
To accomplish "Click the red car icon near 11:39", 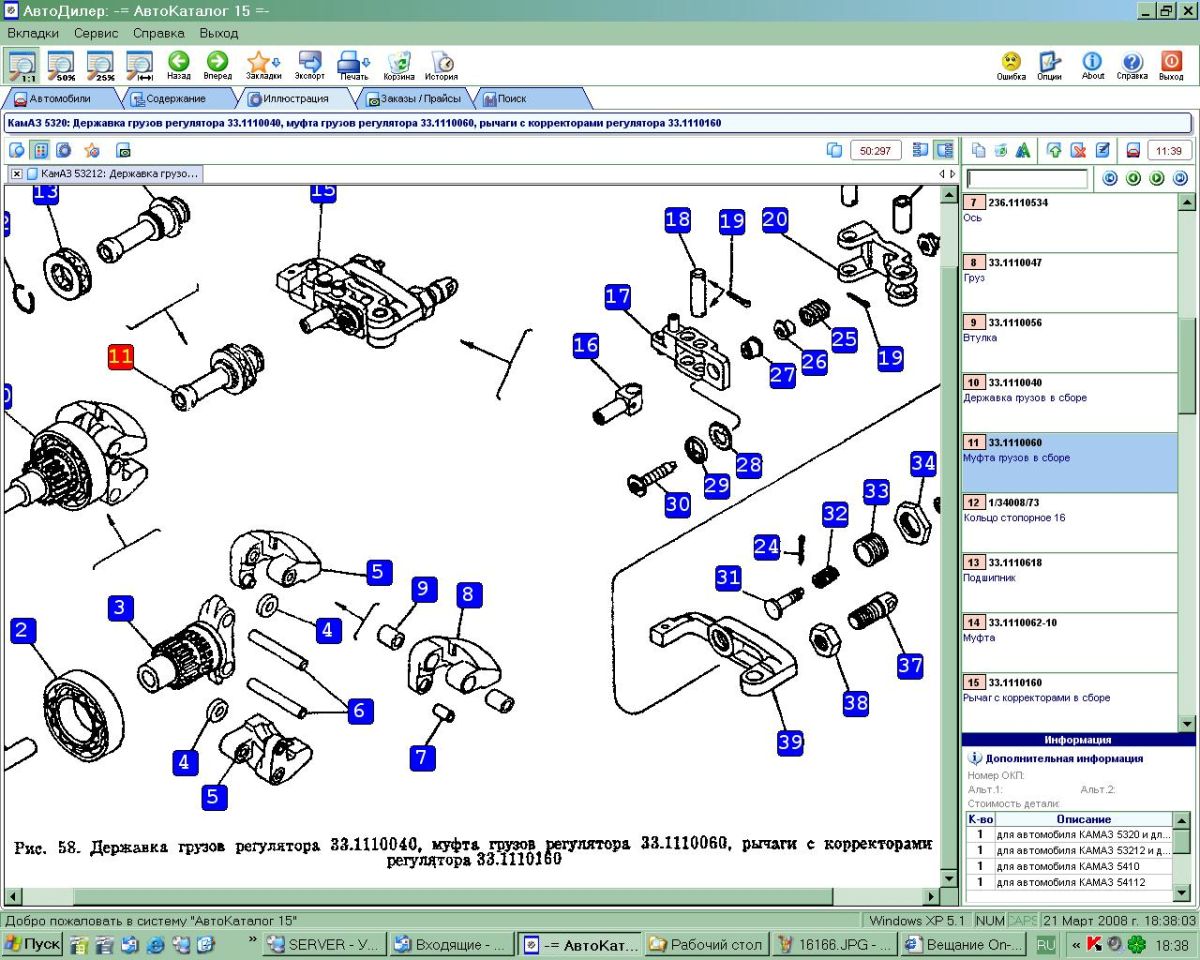I will click(1133, 150).
